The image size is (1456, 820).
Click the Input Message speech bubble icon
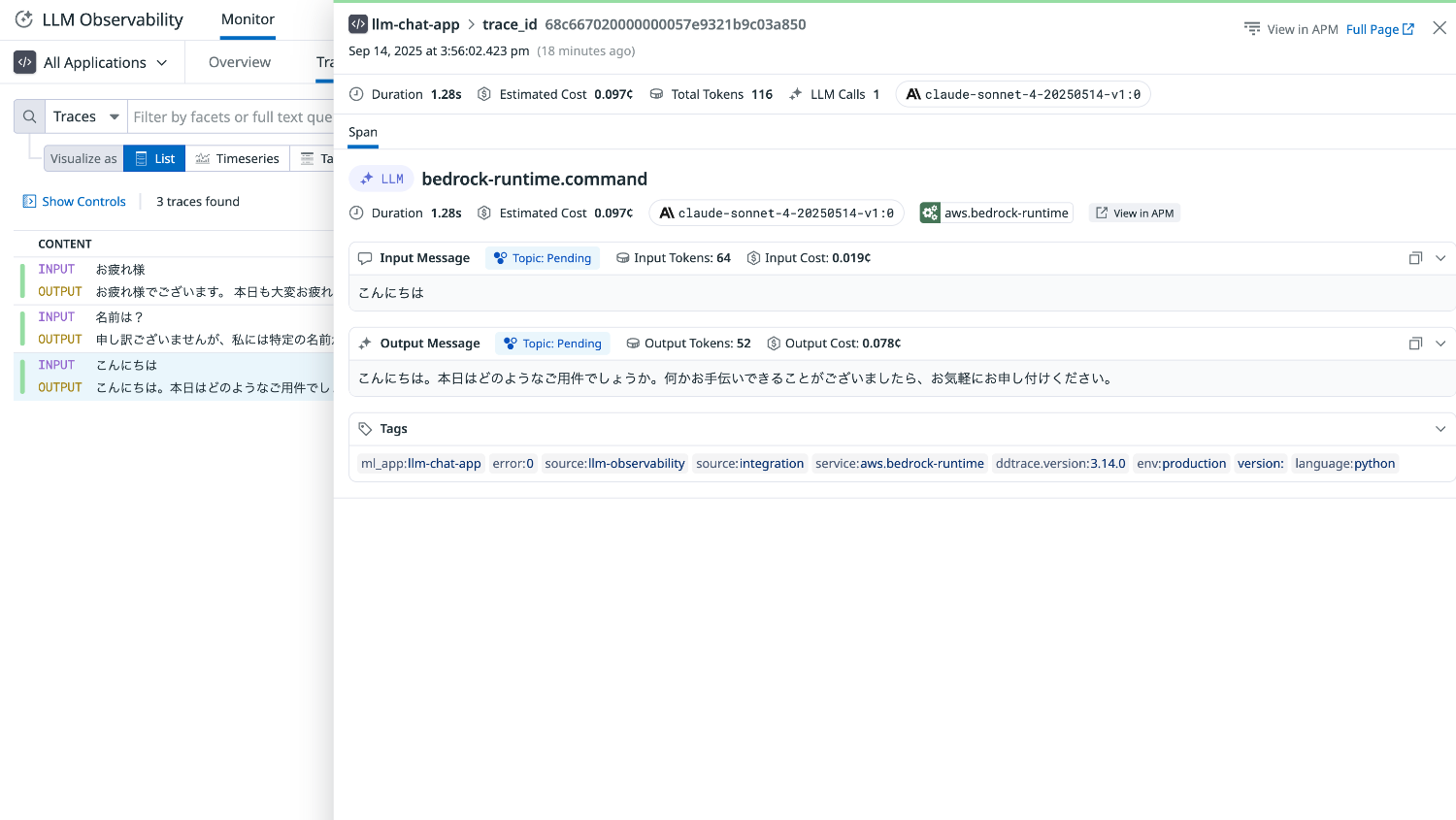(x=365, y=258)
